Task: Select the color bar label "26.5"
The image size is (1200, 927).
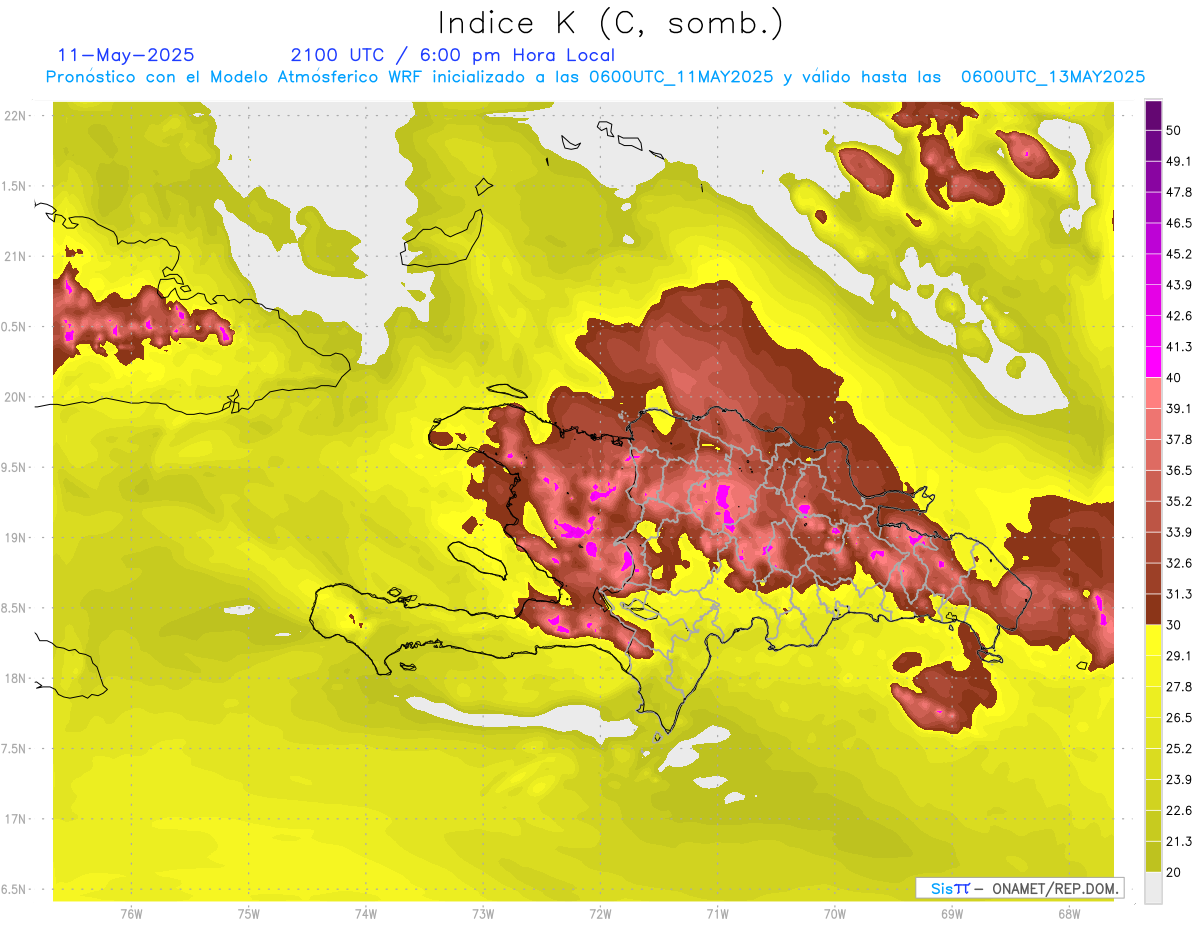Action: (x=1179, y=718)
